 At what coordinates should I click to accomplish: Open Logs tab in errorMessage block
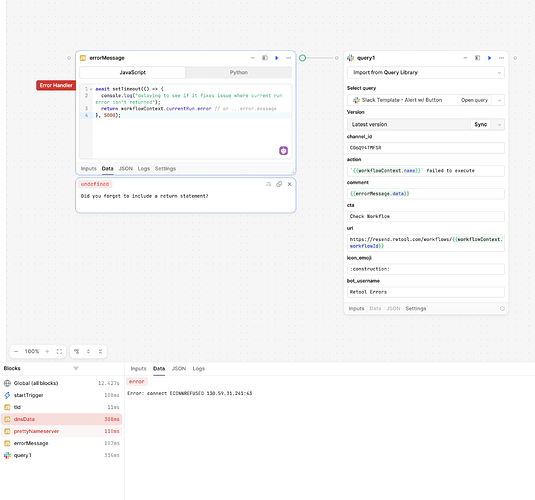click(144, 169)
